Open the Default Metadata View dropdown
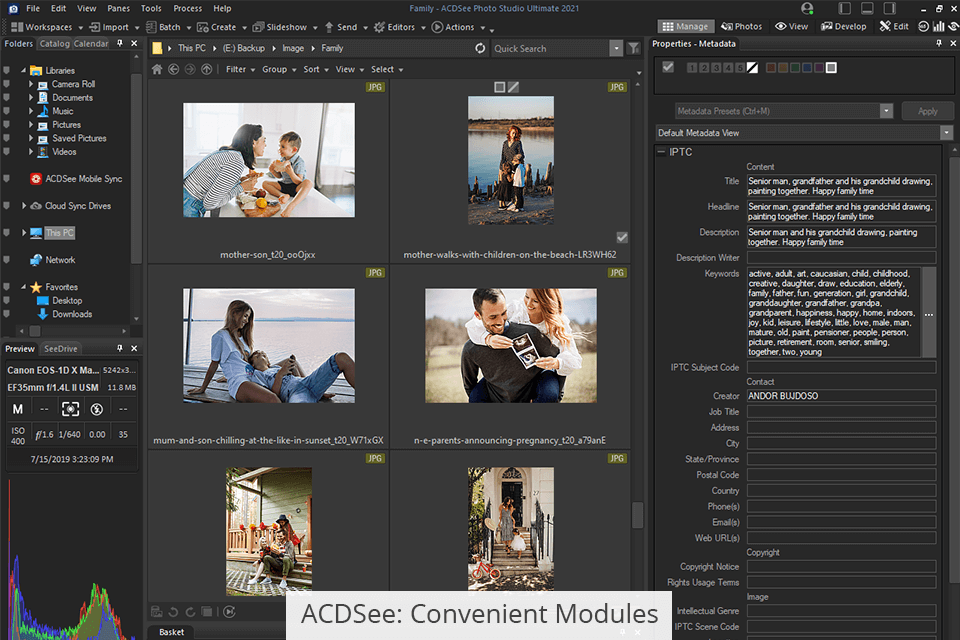The height and width of the screenshot is (640, 960). [946, 132]
